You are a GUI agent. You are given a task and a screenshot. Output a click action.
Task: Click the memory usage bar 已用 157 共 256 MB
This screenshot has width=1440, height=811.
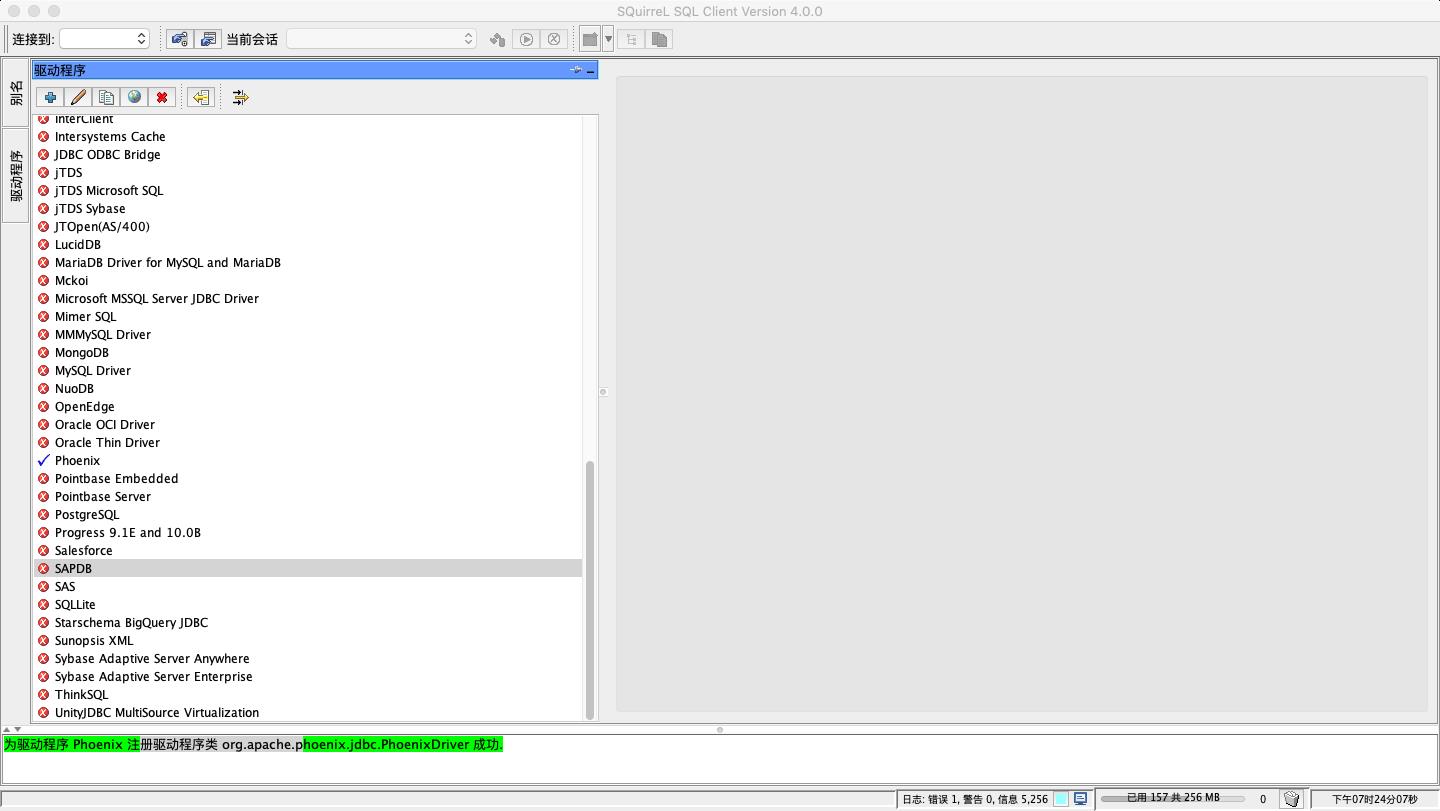1172,799
